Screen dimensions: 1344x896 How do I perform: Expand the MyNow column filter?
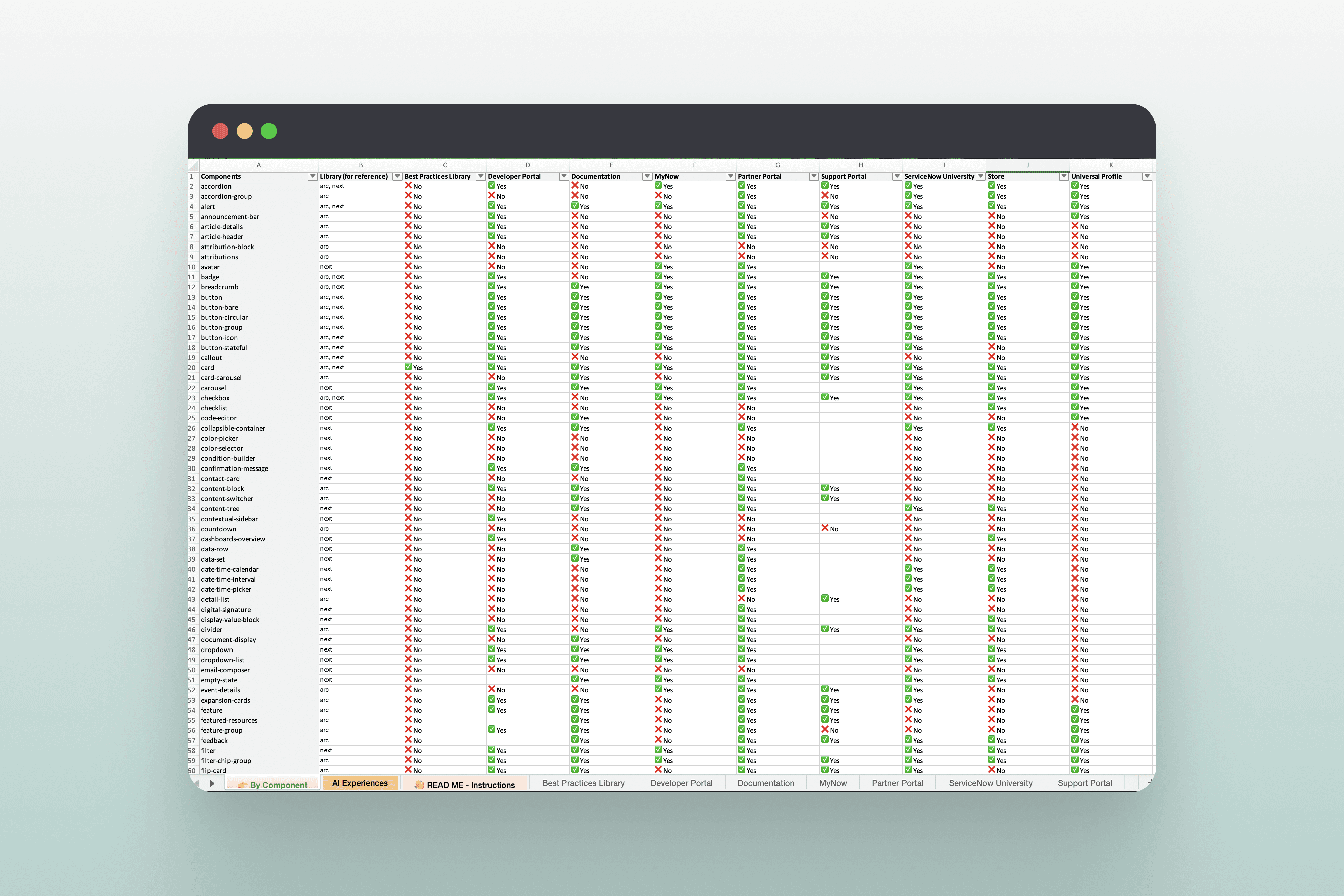pyautogui.click(x=730, y=177)
